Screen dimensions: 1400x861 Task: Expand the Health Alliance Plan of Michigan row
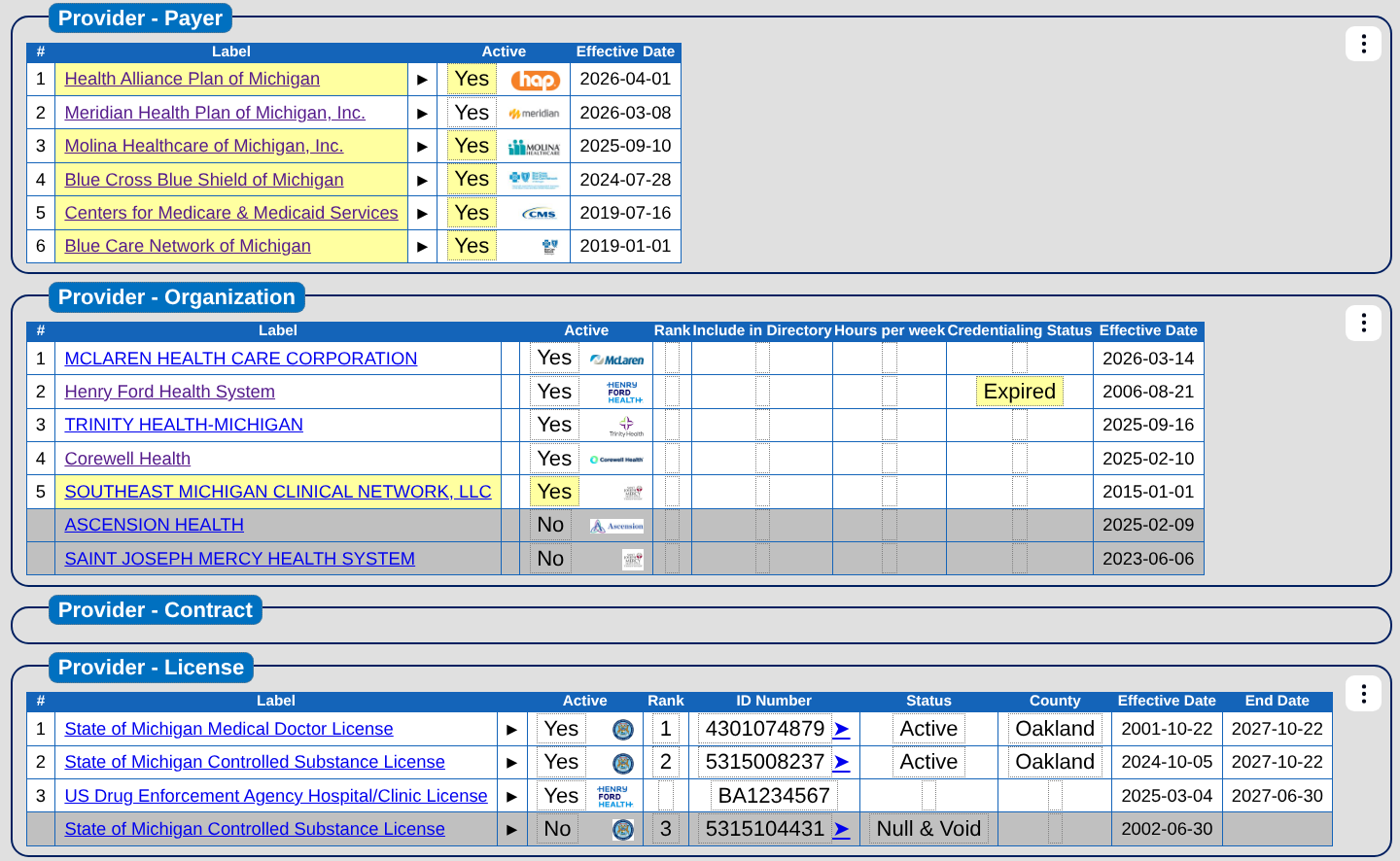(422, 80)
